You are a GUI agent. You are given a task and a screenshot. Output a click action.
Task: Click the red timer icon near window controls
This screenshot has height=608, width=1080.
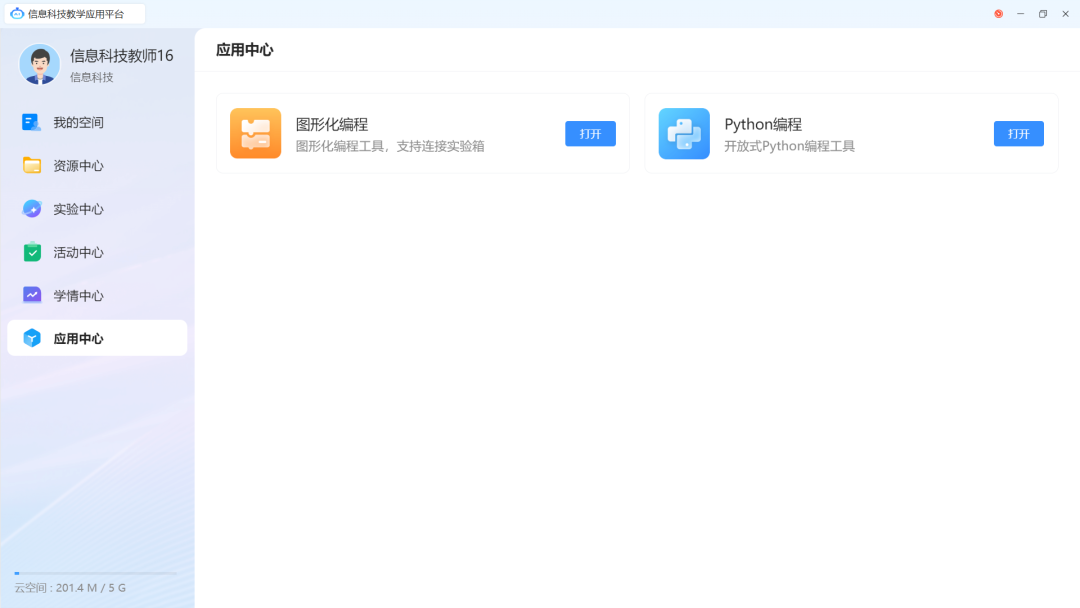coord(998,13)
